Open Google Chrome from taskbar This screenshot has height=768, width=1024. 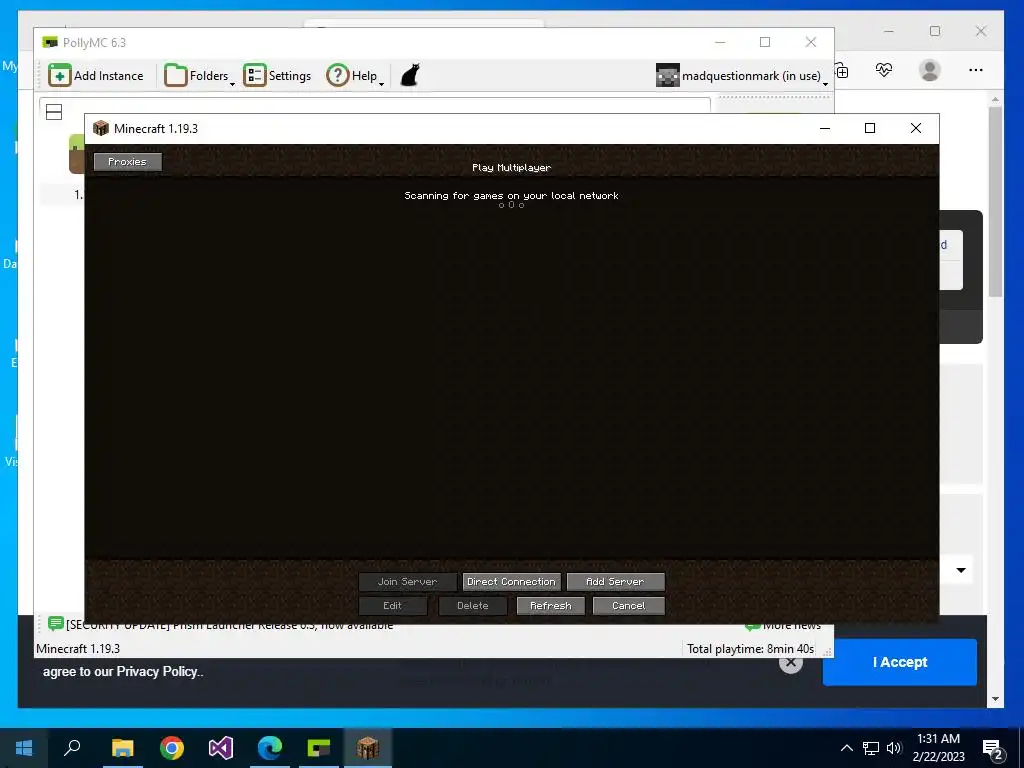172,748
